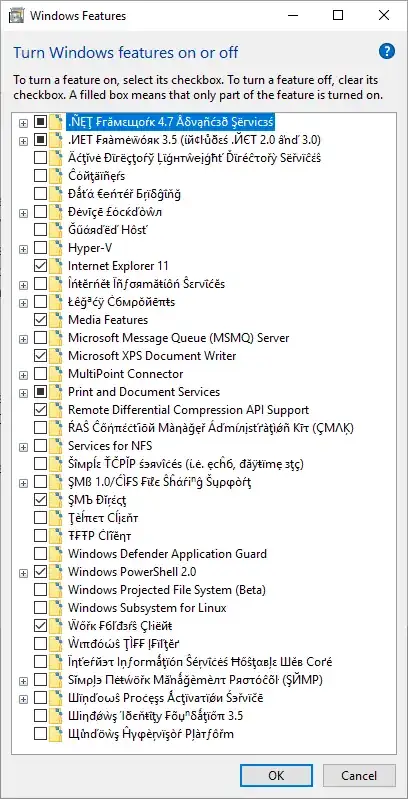Click the folder icon beside Internet Explorer 11

[x=57, y=266]
